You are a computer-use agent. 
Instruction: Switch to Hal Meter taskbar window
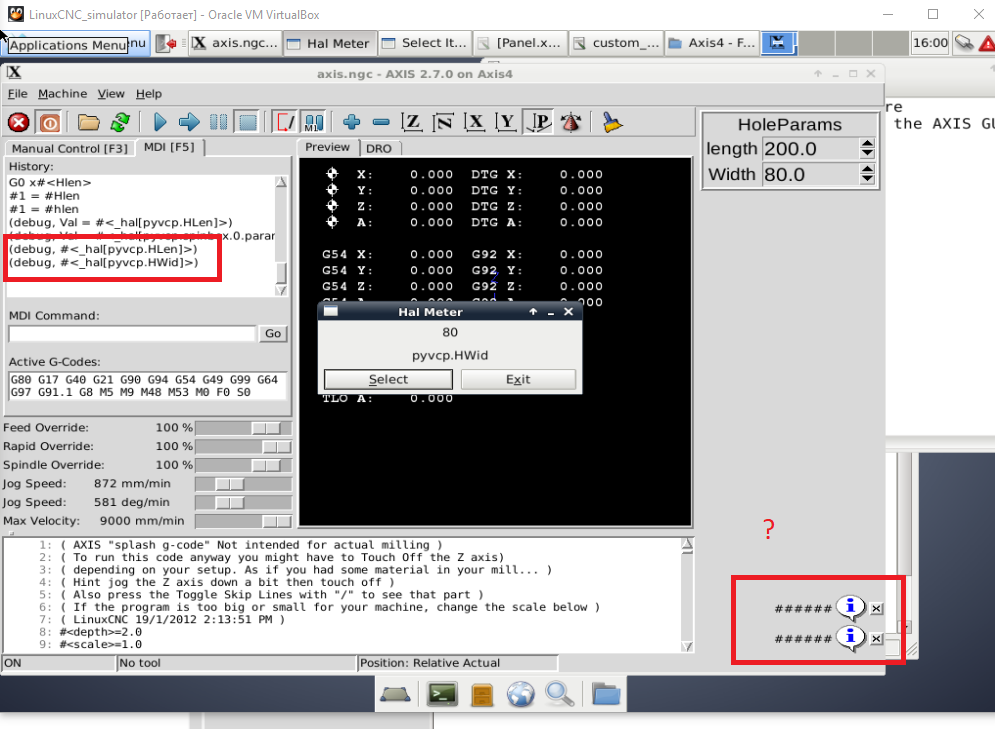(329, 43)
